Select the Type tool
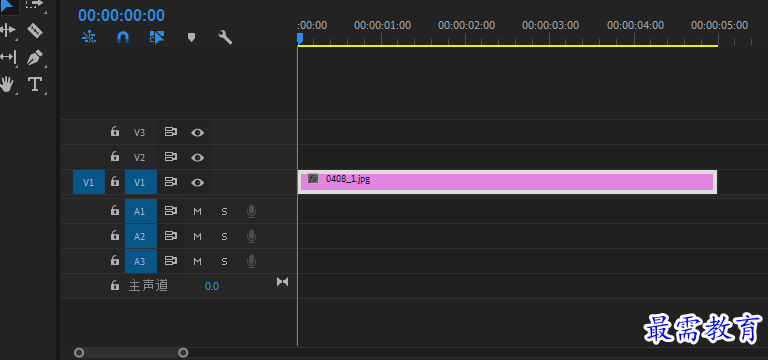768x360 pixels. (34, 84)
